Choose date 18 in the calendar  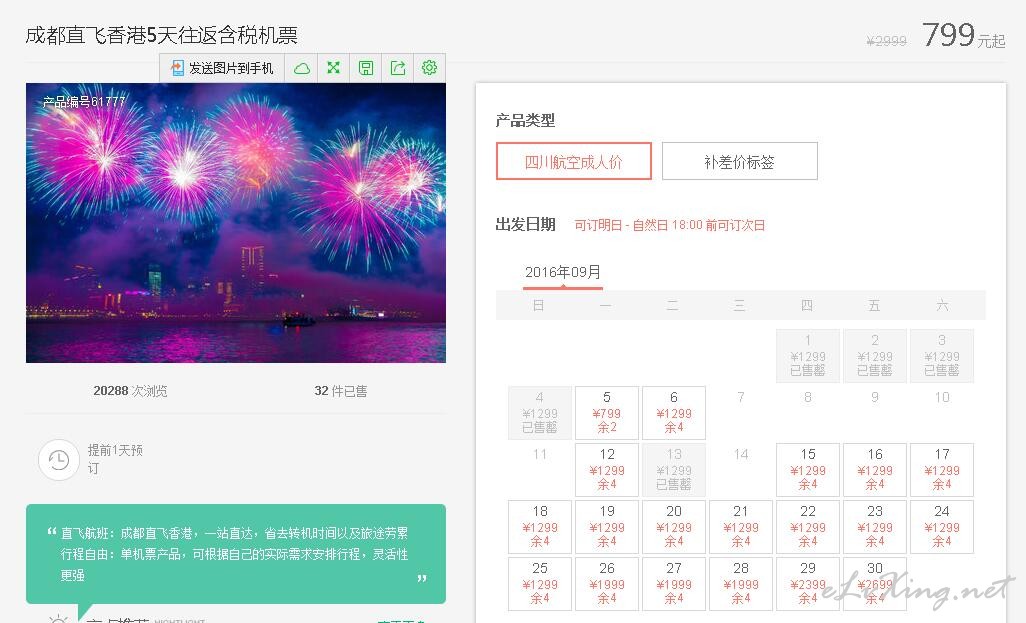(540, 526)
